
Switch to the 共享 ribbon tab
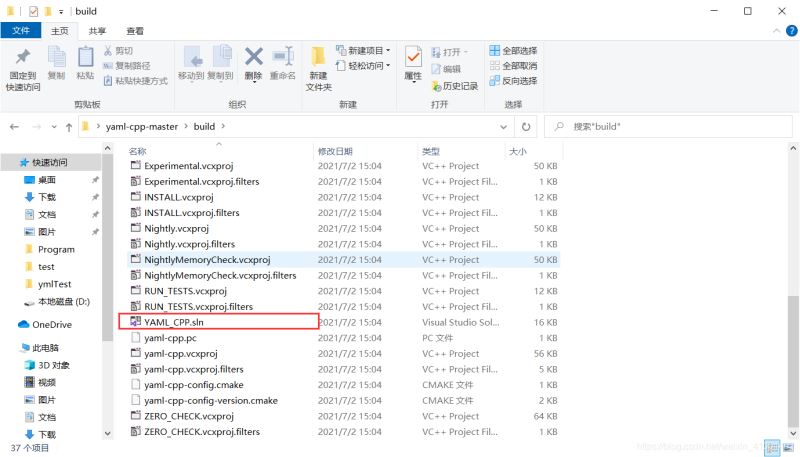tap(98, 31)
